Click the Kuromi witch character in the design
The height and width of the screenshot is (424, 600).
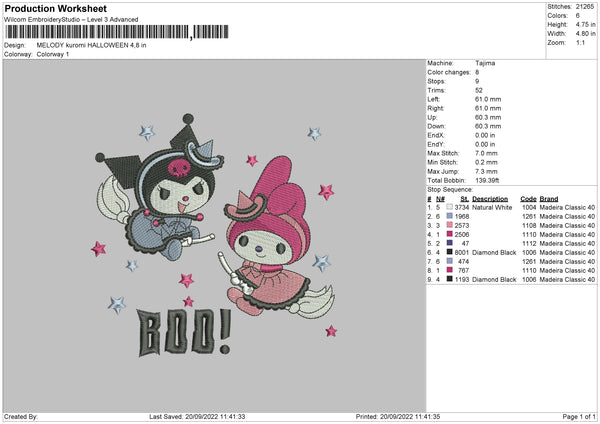160,188
